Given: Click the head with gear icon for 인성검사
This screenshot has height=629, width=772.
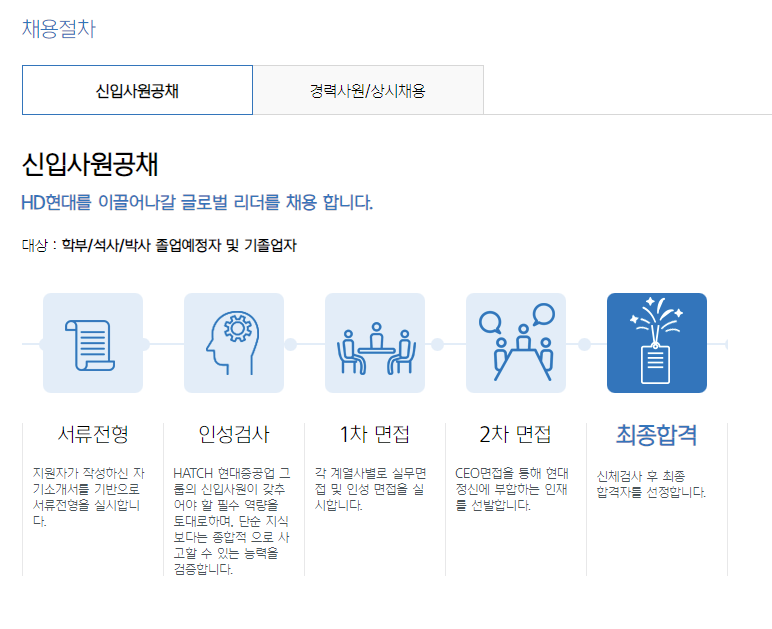Looking at the screenshot, I should [234, 343].
